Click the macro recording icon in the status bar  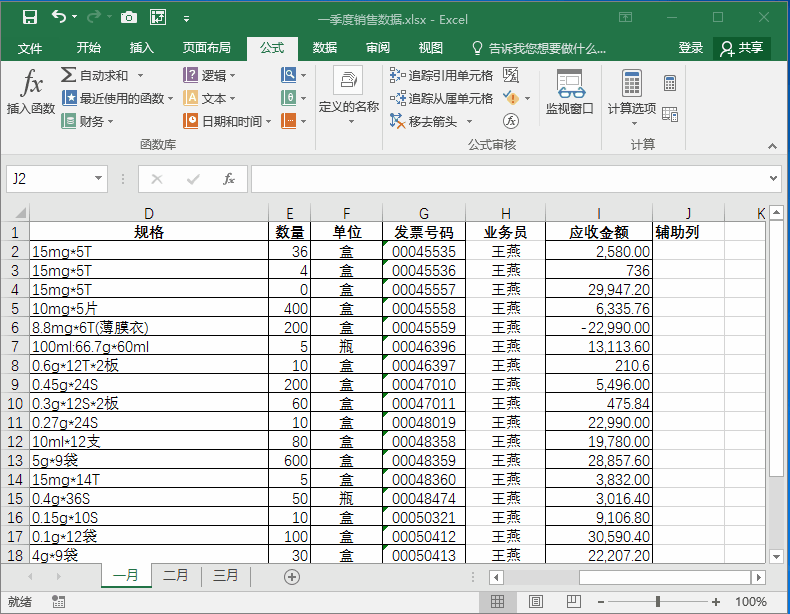(x=58, y=601)
